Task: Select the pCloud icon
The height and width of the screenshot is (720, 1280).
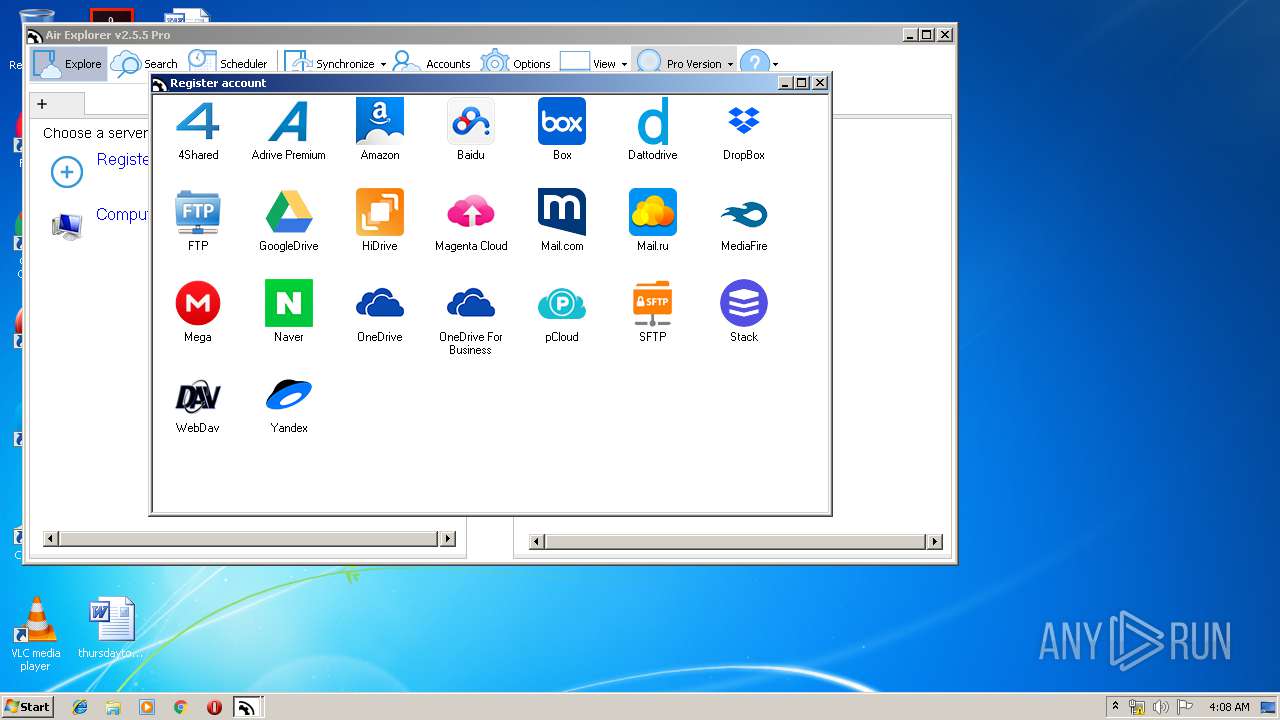Action: point(562,303)
